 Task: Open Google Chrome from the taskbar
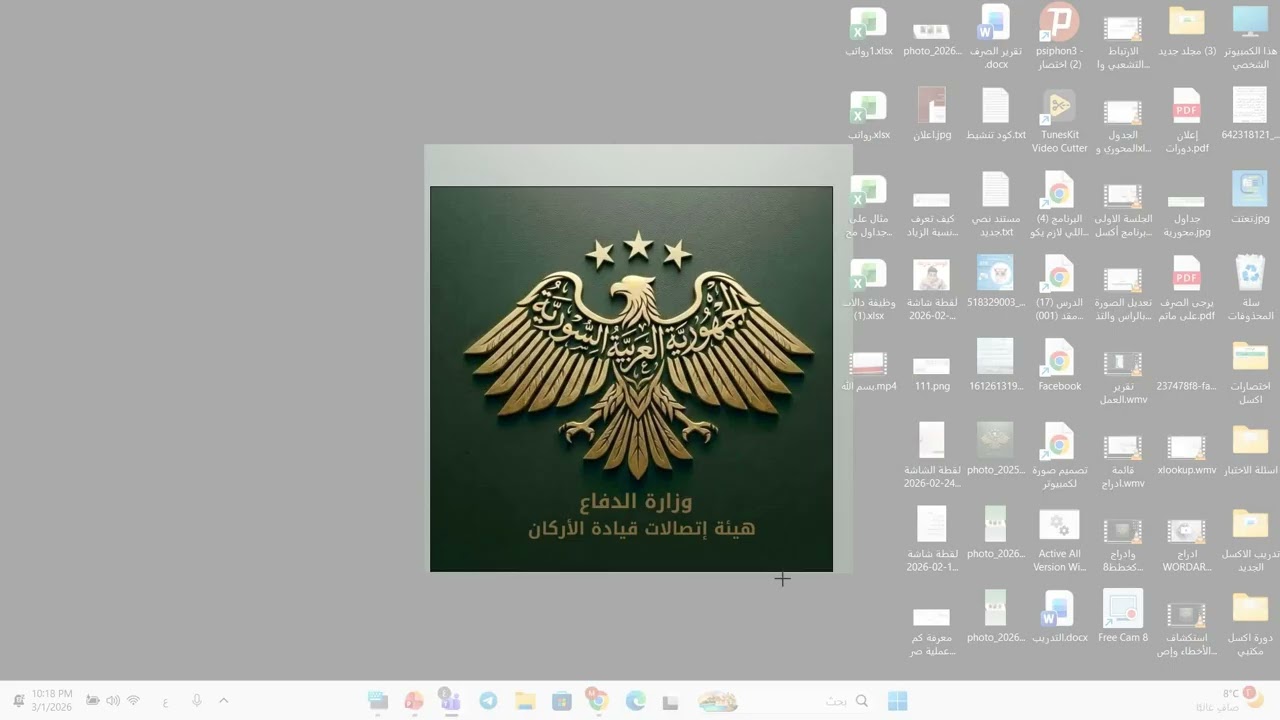coord(598,700)
